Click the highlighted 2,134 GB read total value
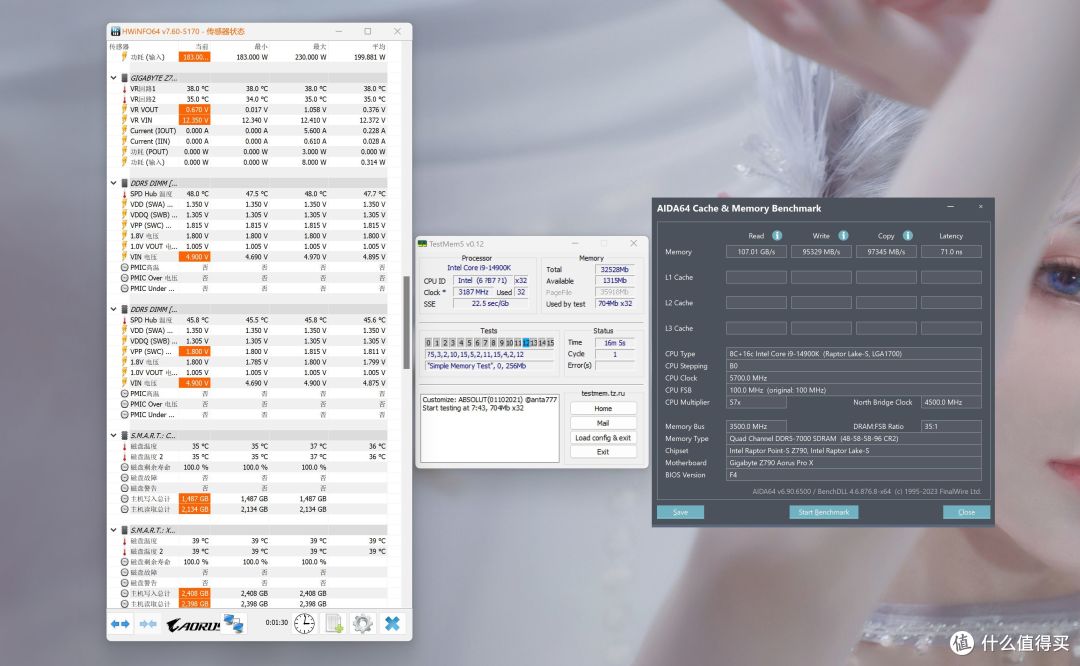This screenshot has width=1080, height=666. 194,509
